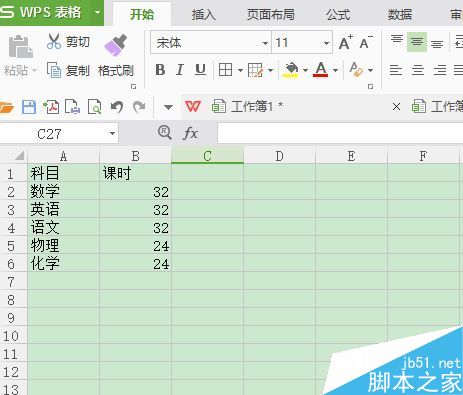Apply cell borders icon

[225, 70]
